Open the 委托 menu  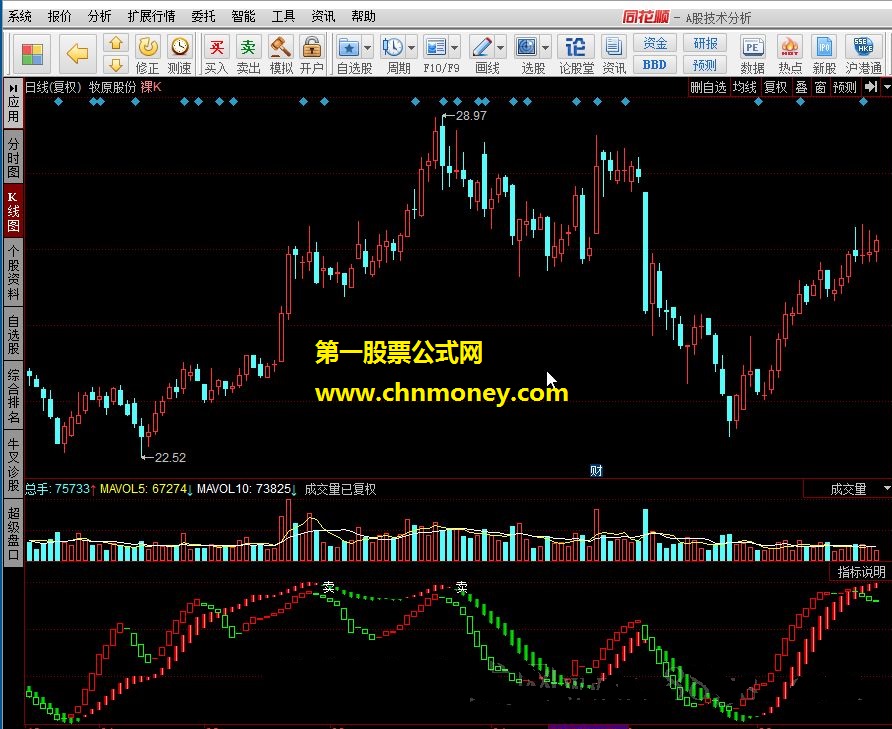[x=203, y=17]
